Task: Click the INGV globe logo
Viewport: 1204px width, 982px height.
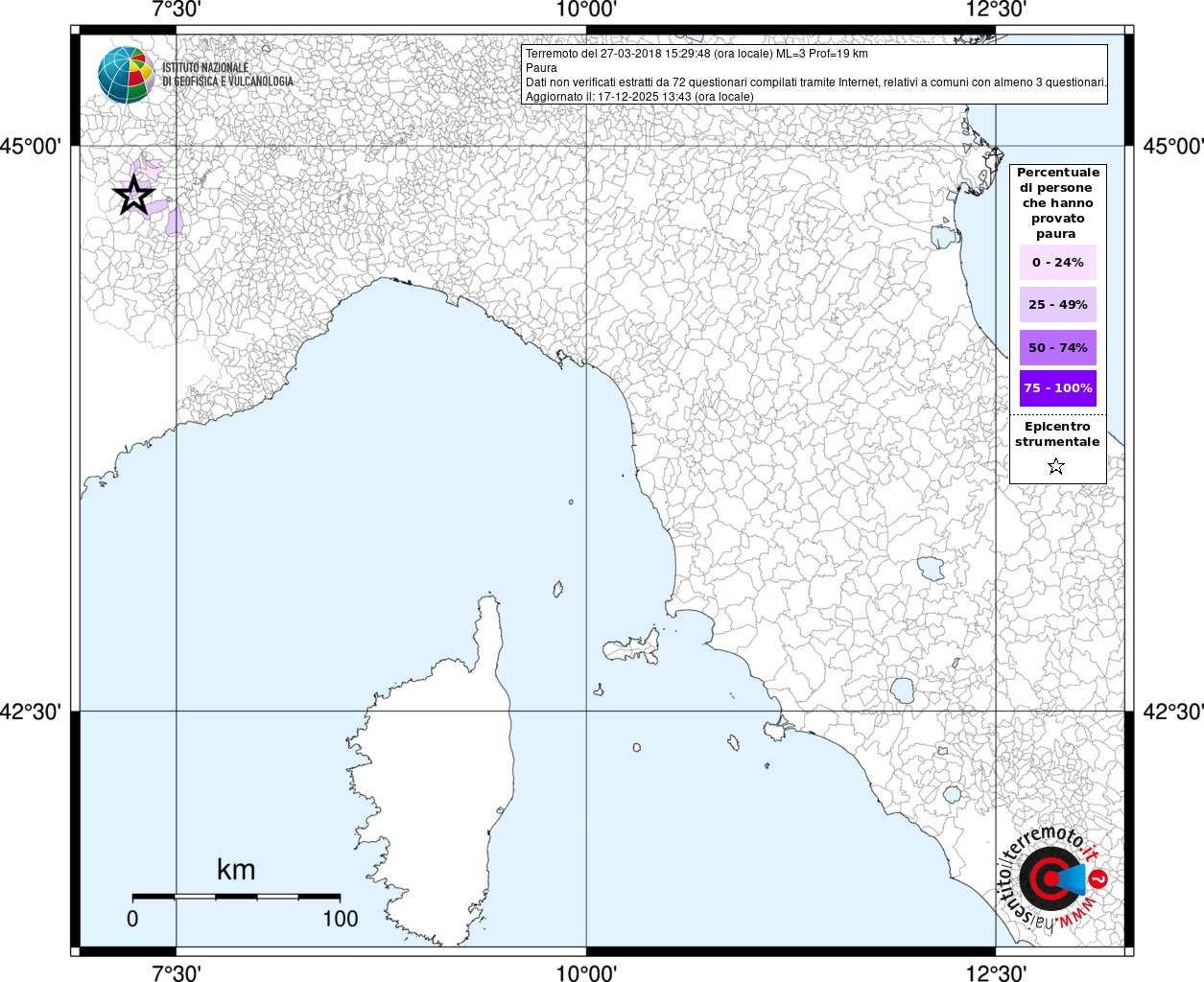Action: pos(126,75)
